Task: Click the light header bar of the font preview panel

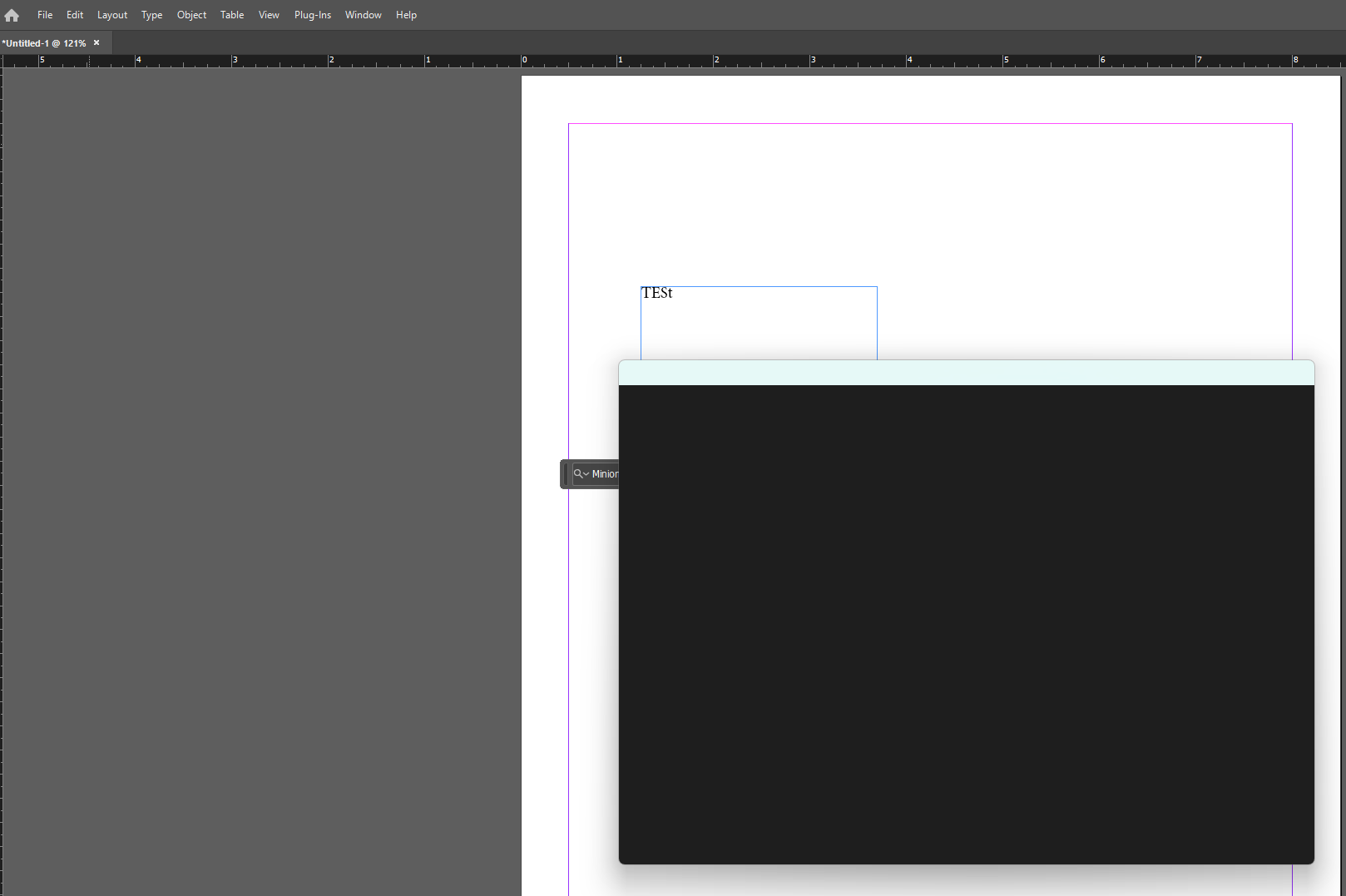Action: 965,372
